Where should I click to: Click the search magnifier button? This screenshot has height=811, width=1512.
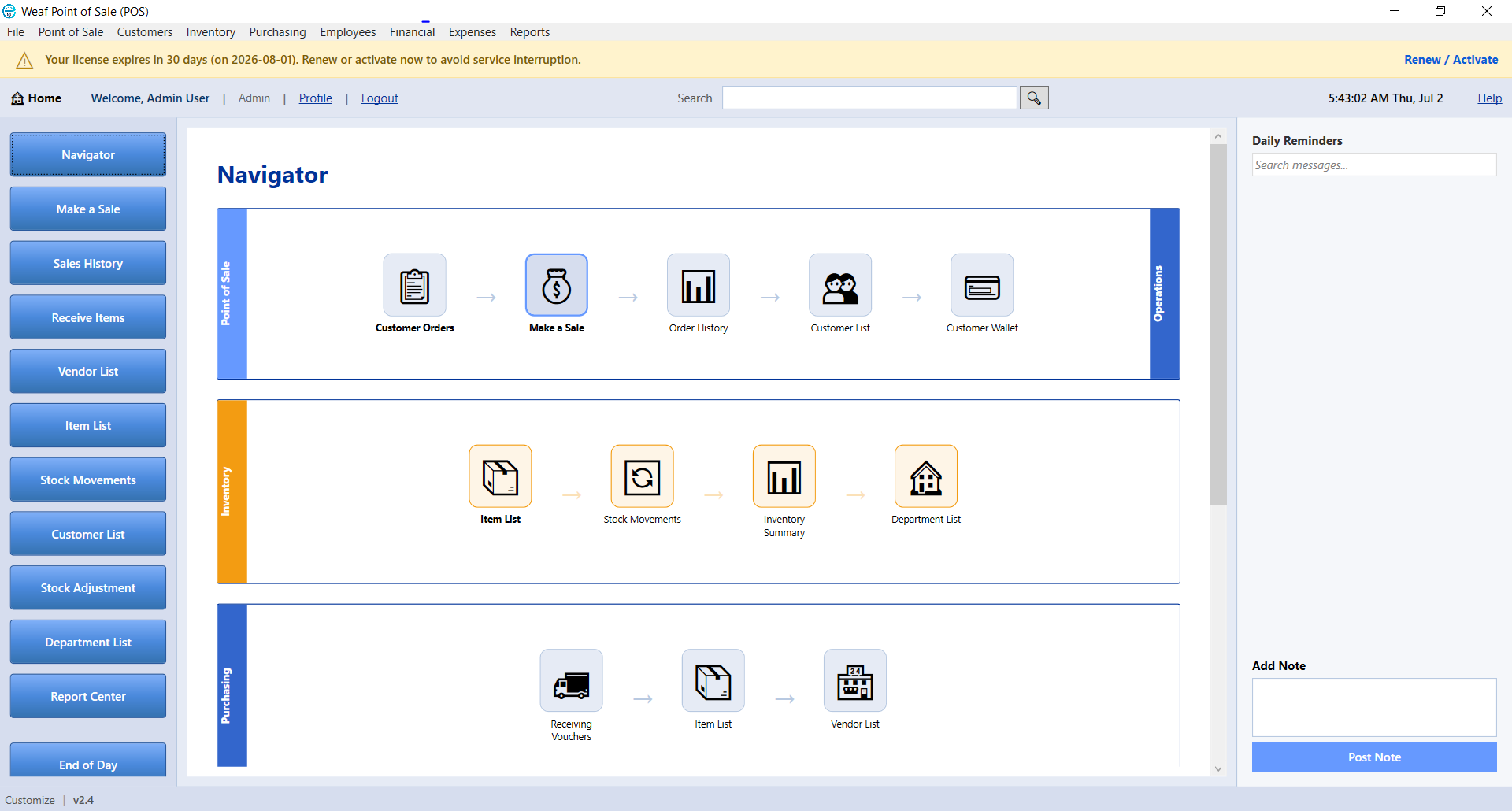pos(1034,98)
